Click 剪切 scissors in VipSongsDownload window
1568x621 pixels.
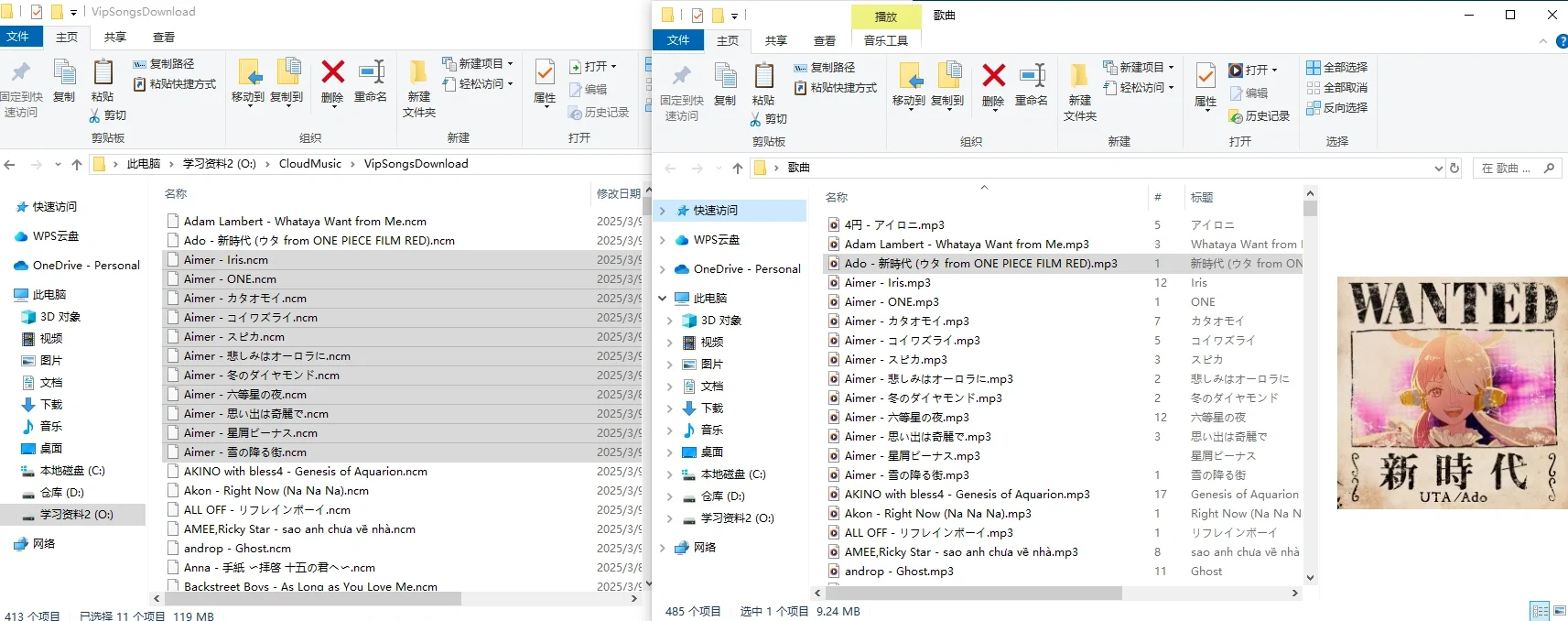point(95,115)
